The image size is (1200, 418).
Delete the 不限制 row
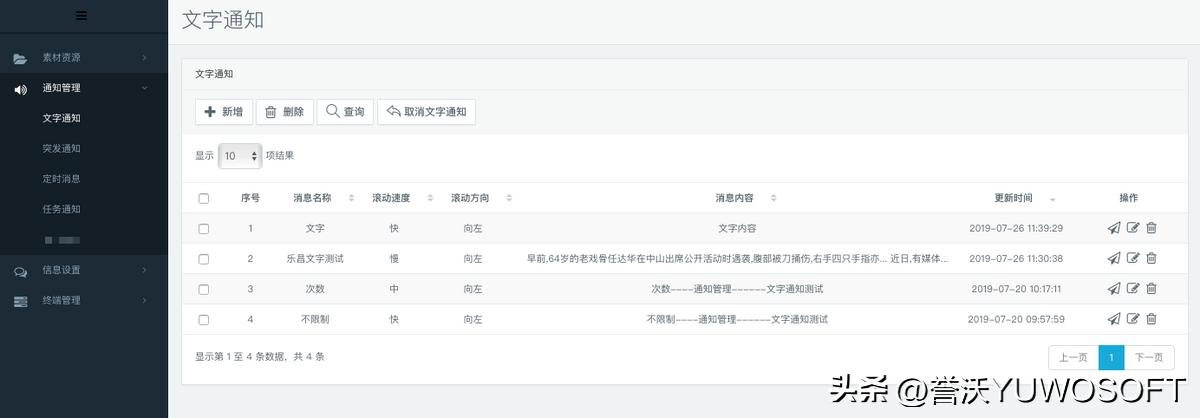tap(1151, 319)
